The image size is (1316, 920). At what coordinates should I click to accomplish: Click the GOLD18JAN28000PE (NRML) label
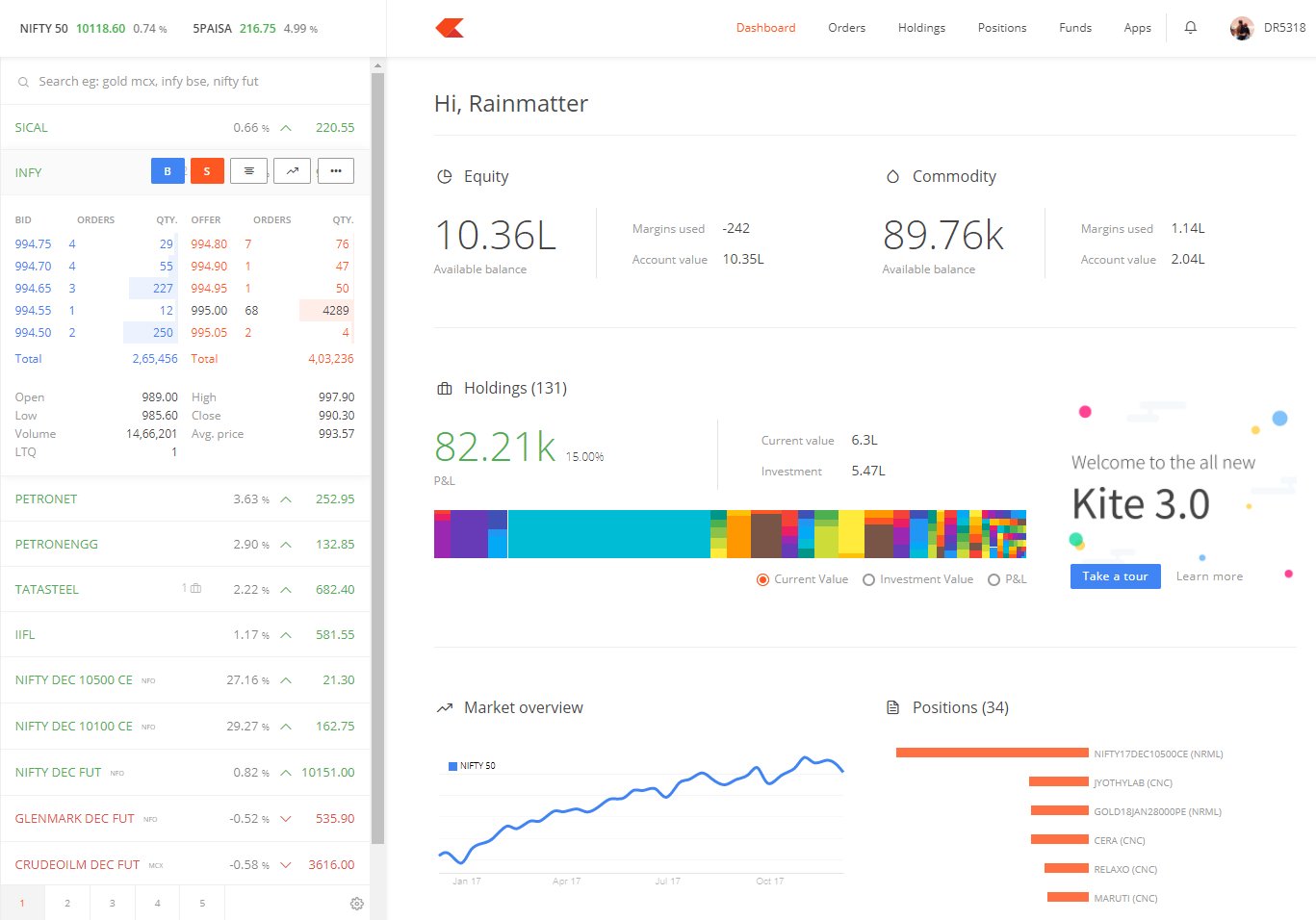pyautogui.click(x=1157, y=811)
